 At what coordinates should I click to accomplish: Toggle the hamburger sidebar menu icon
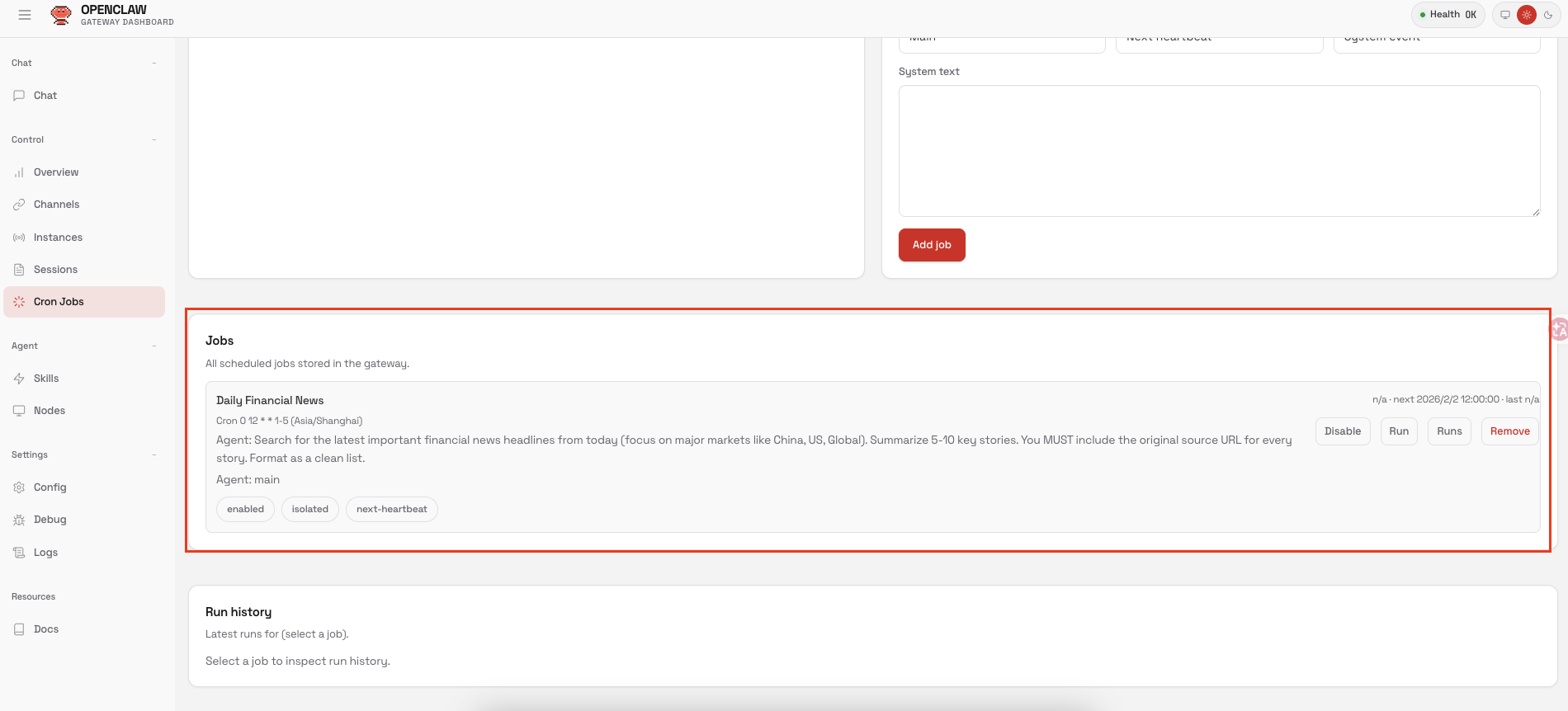click(x=25, y=15)
